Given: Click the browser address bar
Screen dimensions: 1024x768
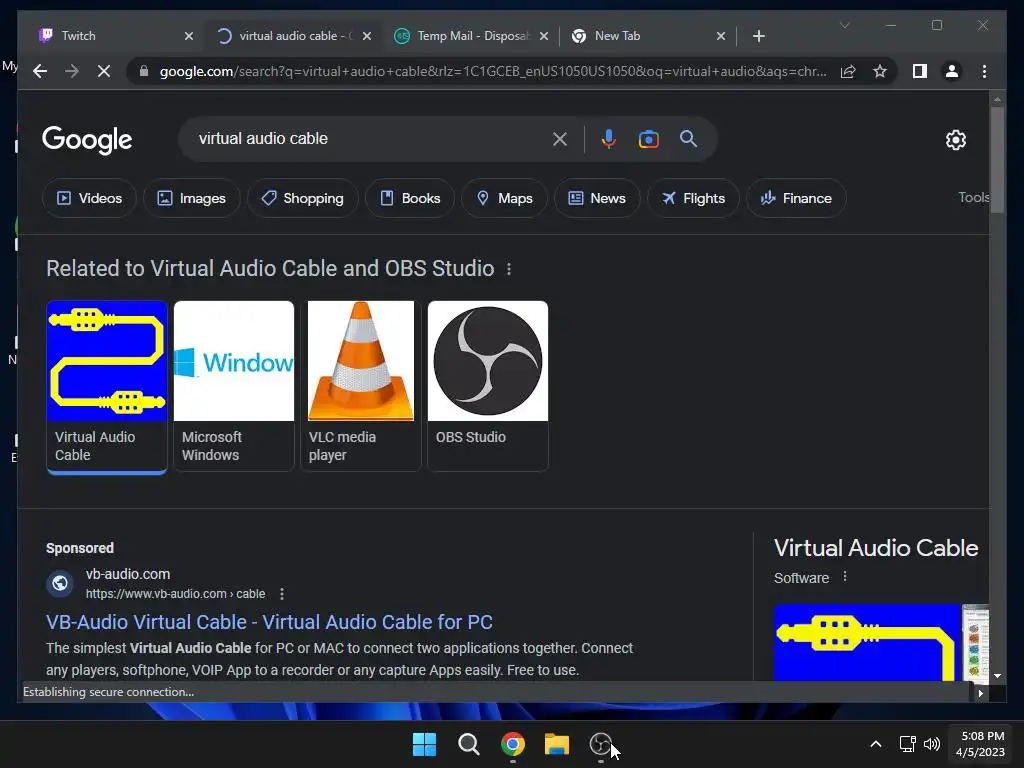Looking at the screenshot, I should point(493,71).
